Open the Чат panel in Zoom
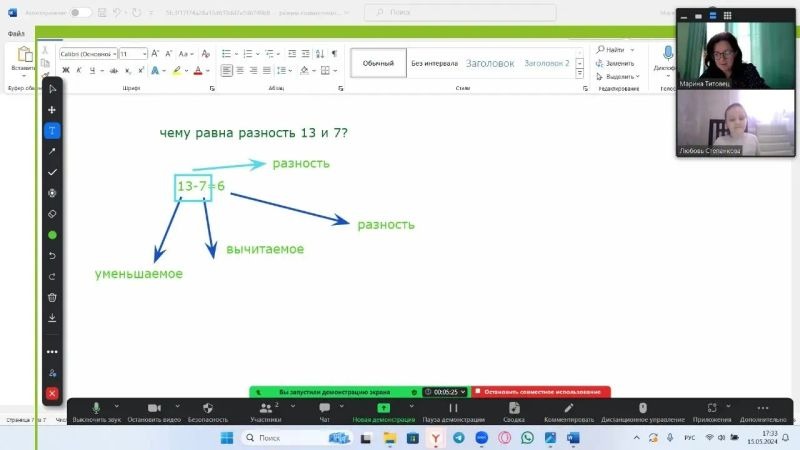 click(x=323, y=412)
